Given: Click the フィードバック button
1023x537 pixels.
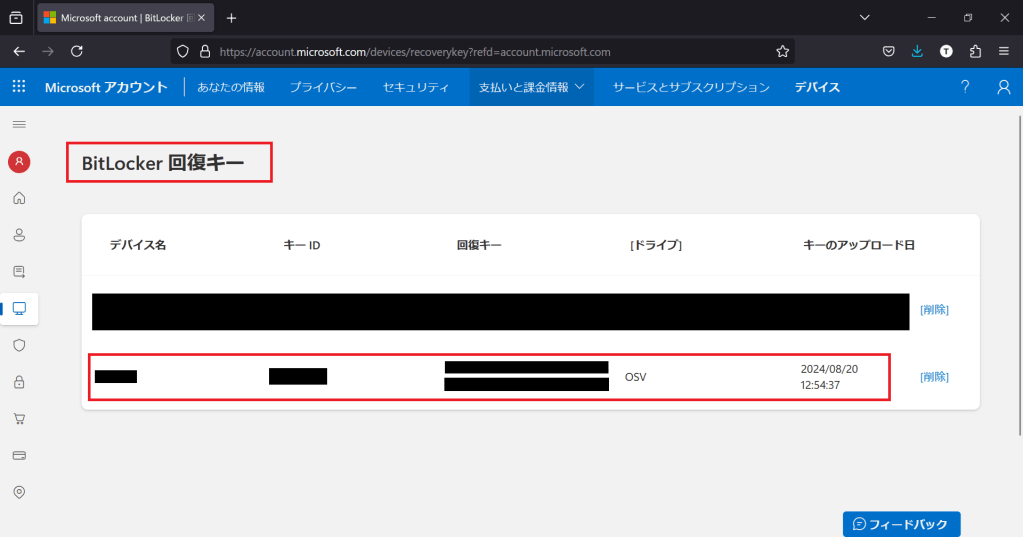Looking at the screenshot, I should [901, 524].
